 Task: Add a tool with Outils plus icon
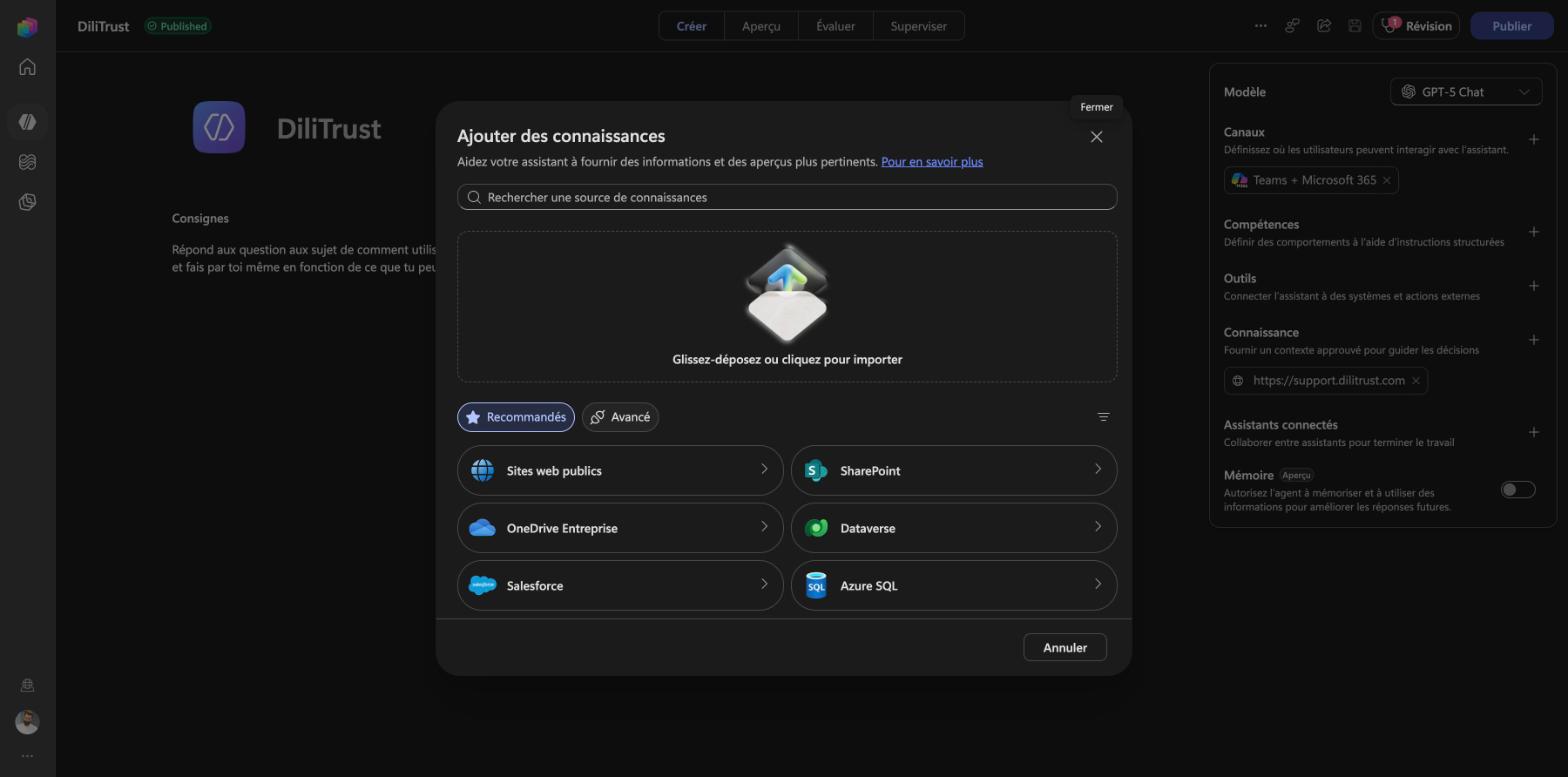1533,286
